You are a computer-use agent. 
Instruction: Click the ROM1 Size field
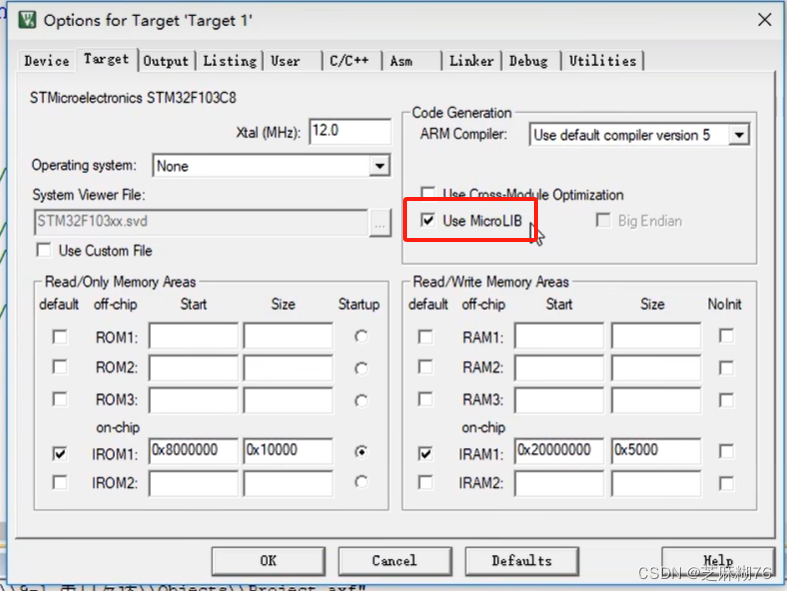[288, 336]
